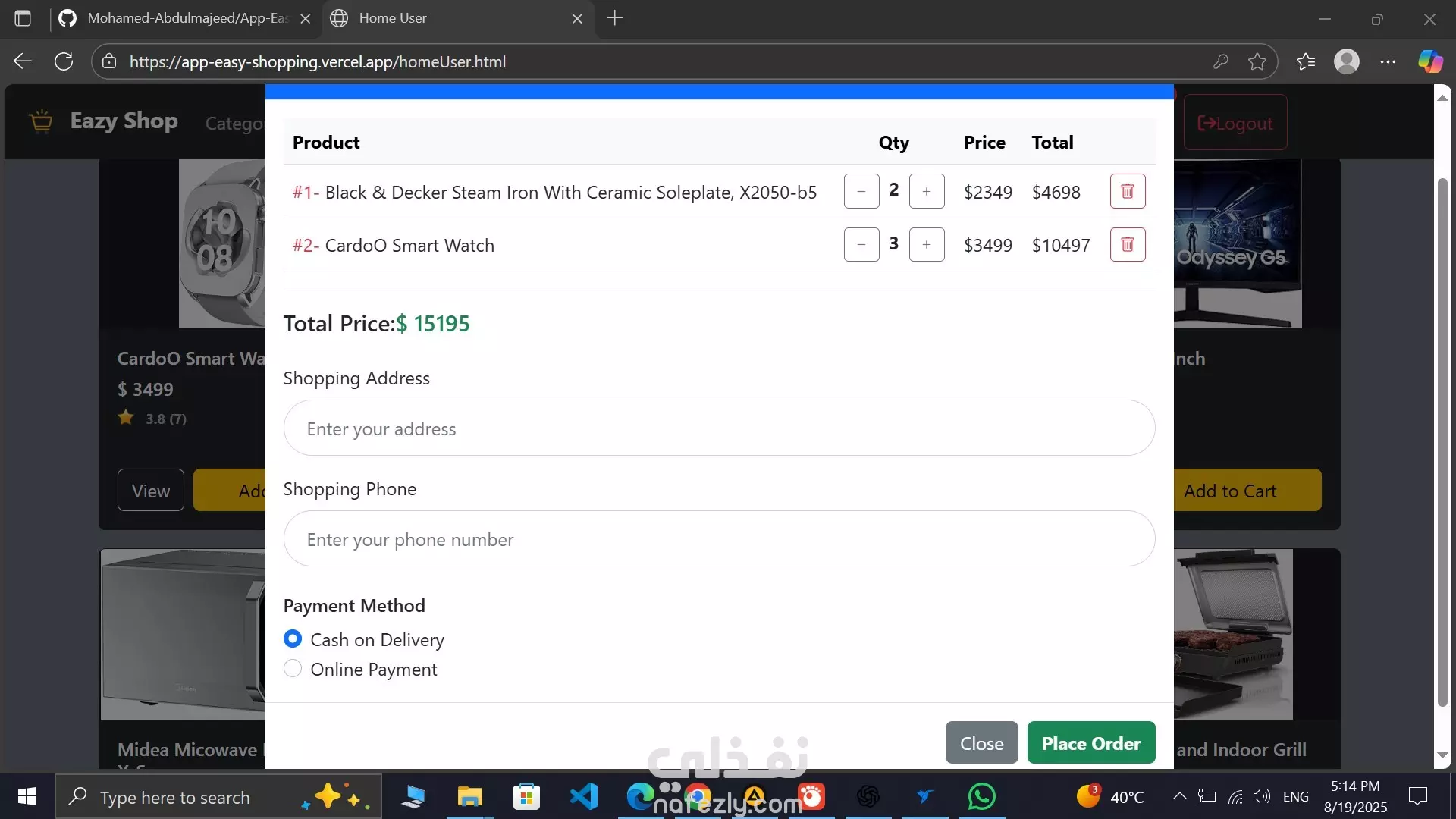Open WhatsApp from the taskbar
Image resolution: width=1456 pixels, height=819 pixels.
click(x=981, y=797)
